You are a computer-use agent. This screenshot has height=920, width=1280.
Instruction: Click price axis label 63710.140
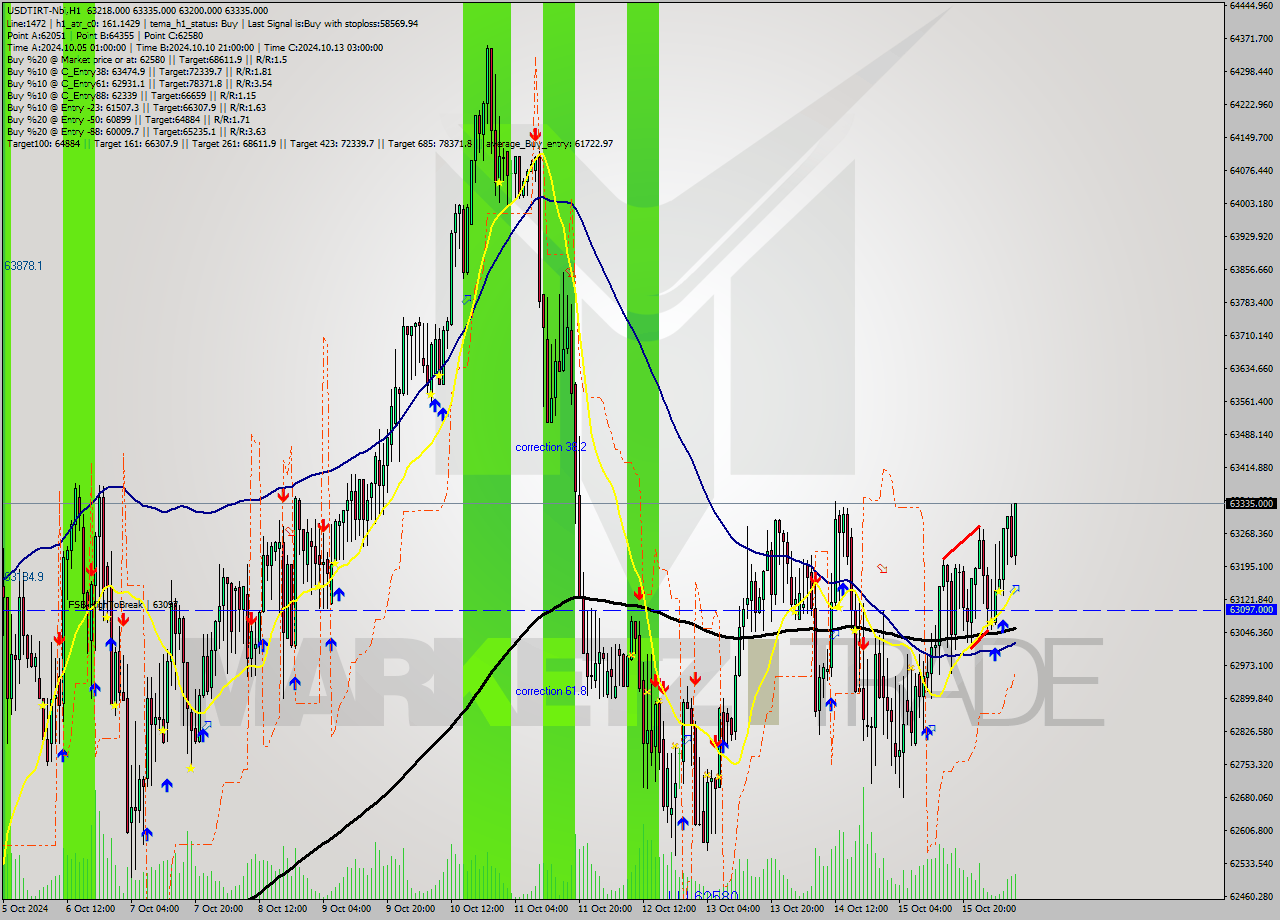(1251, 335)
